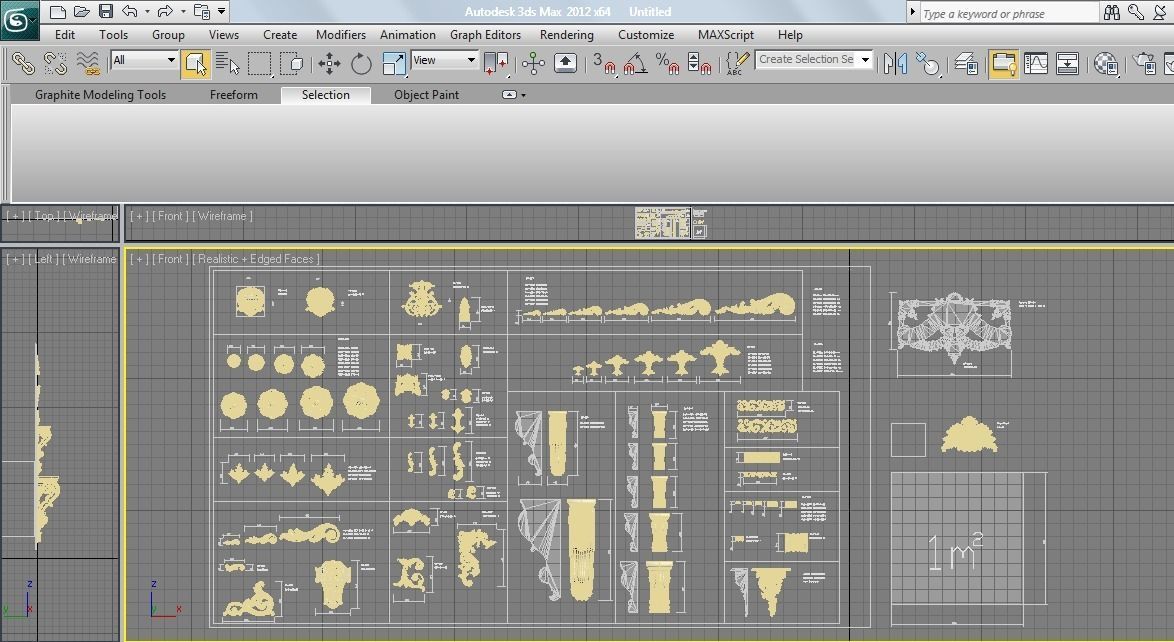Open the selection filter All dropdown
1174x642 pixels.
point(144,60)
